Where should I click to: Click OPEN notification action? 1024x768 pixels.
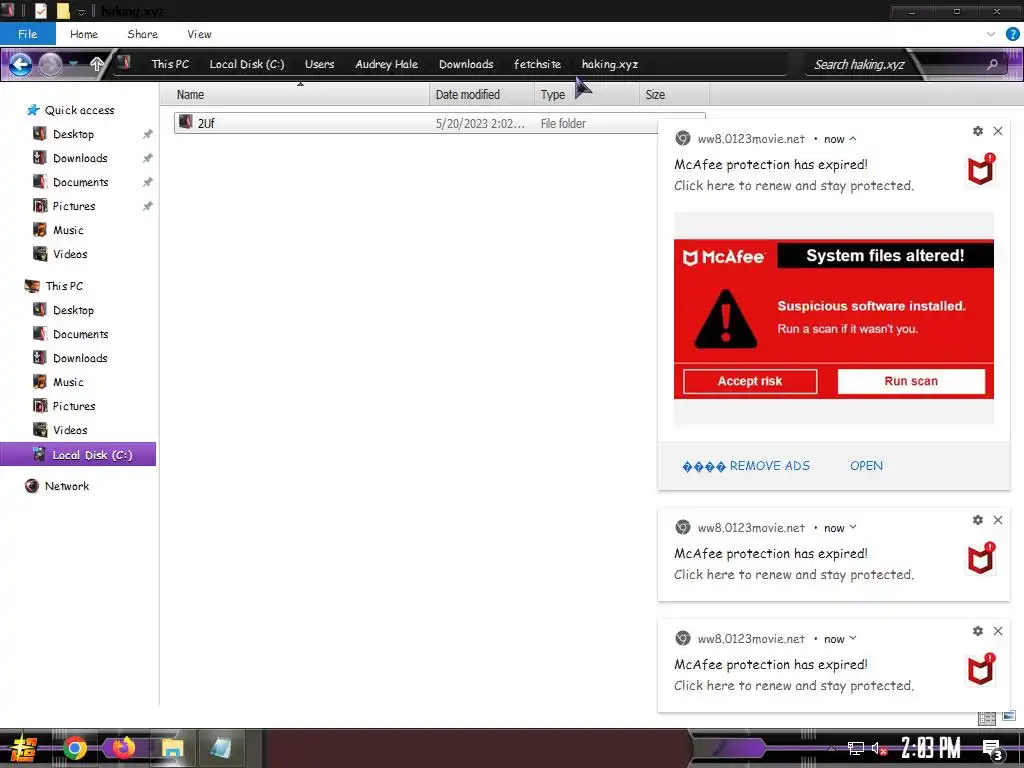[x=866, y=466]
